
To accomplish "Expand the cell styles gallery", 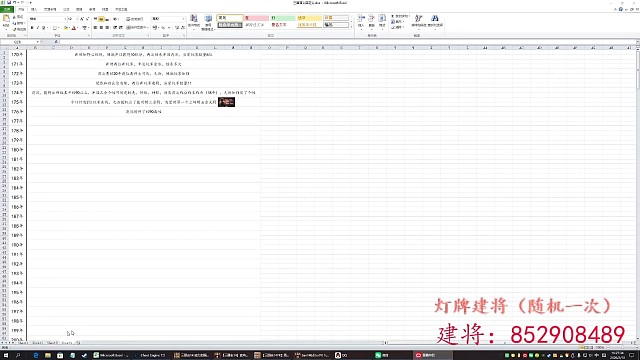I will click(x=351, y=27).
